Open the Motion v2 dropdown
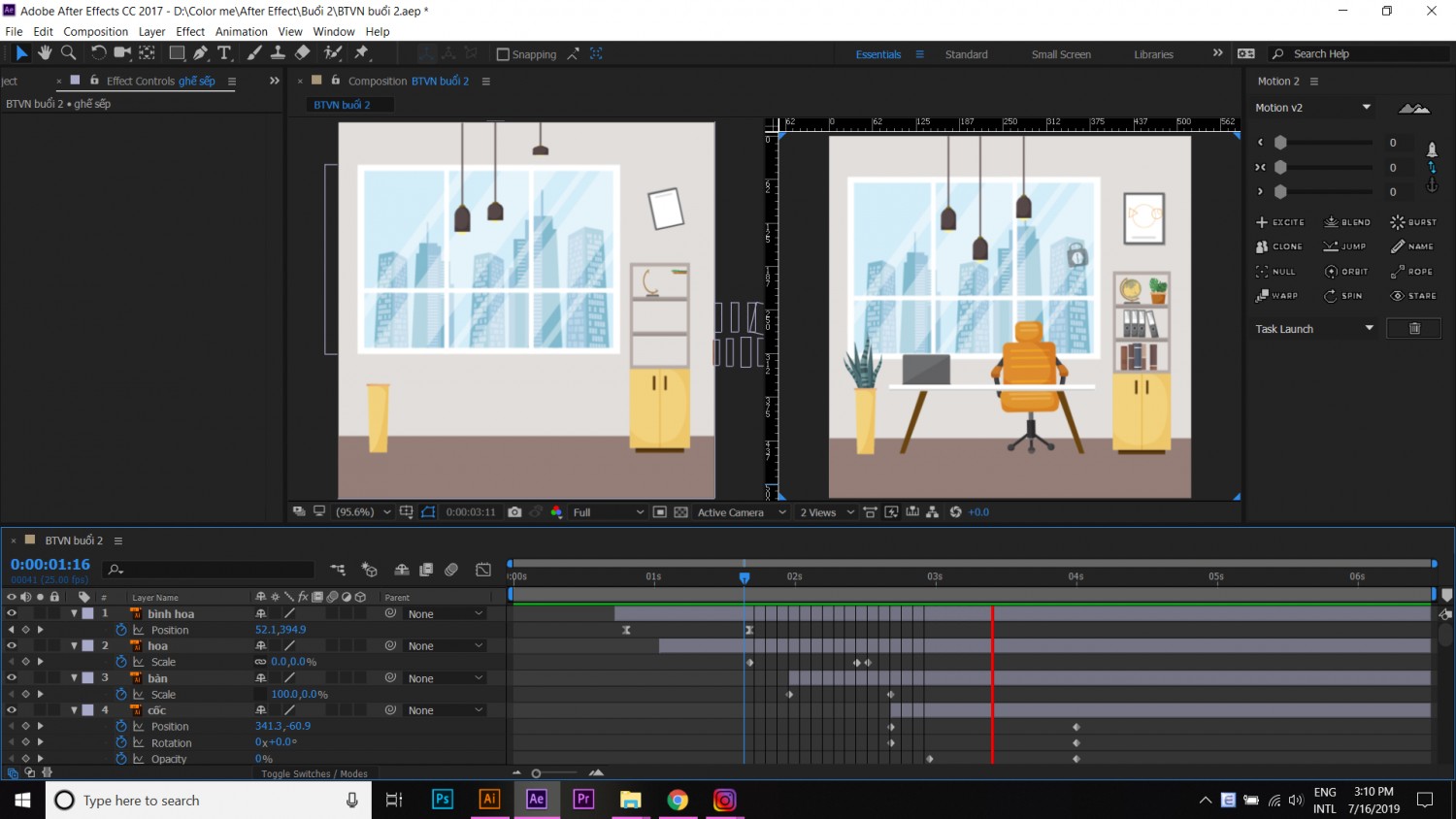The width and height of the screenshot is (1456, 819). click(1313, 108)
